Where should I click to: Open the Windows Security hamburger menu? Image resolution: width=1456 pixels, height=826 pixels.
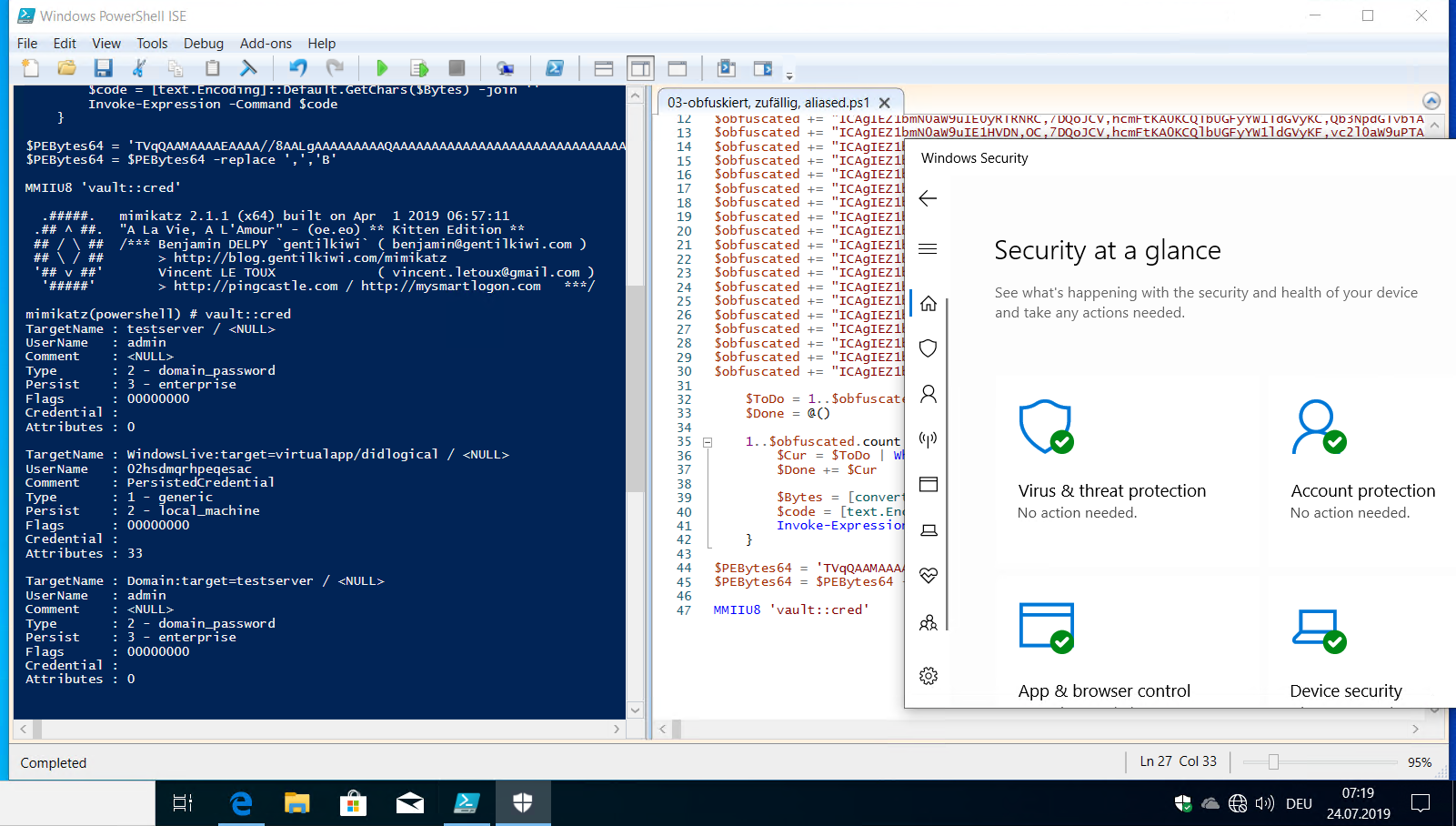coord(928,248)
